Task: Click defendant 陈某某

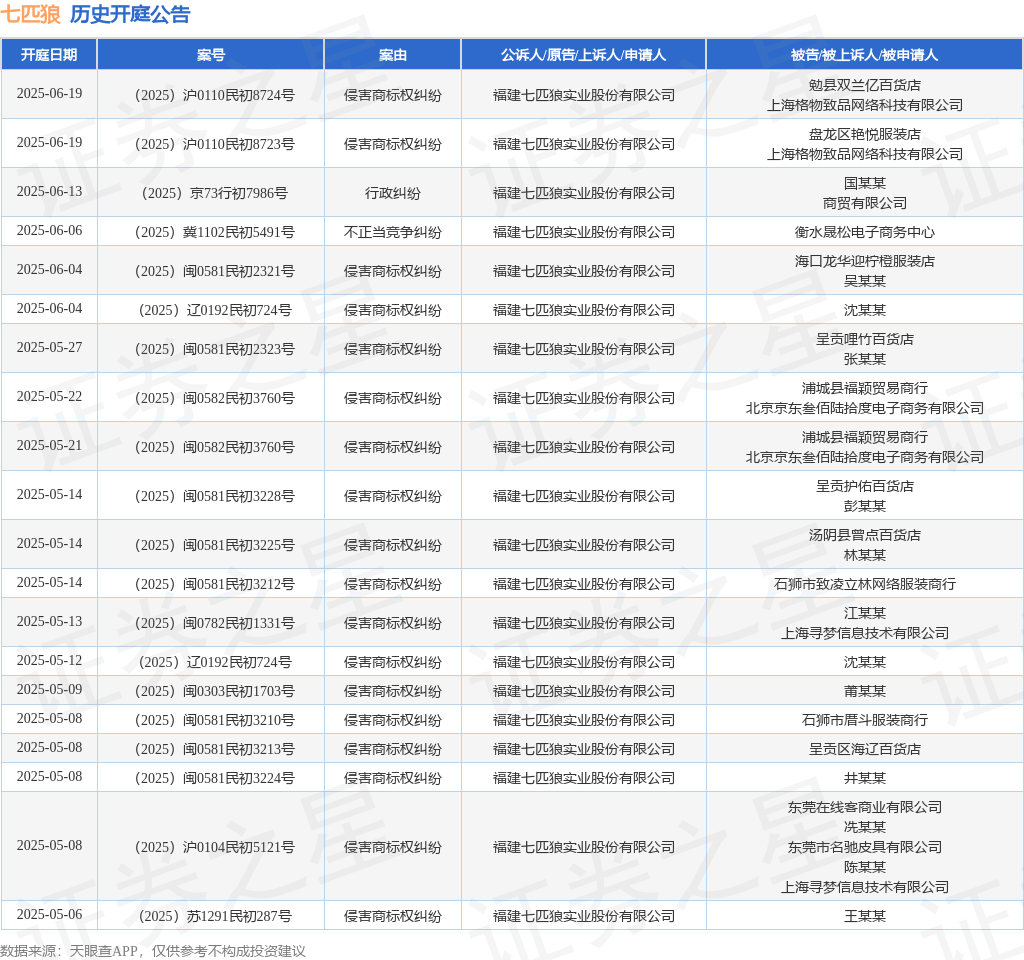Action: [865, 867]
